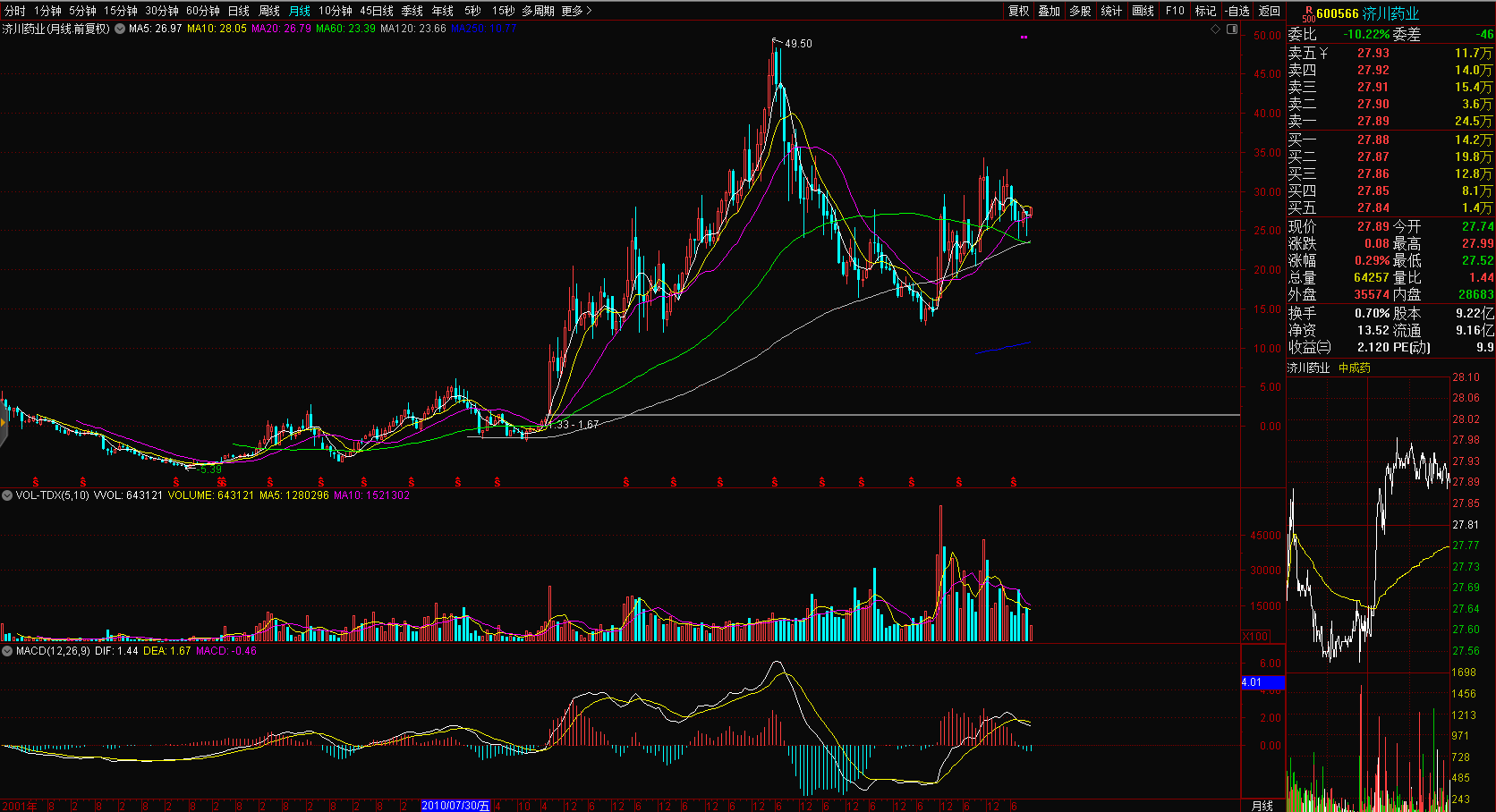This screenshot has width=1496, height=812.
Task: Select the 60分钟 period tab
Action: (203, 11)
